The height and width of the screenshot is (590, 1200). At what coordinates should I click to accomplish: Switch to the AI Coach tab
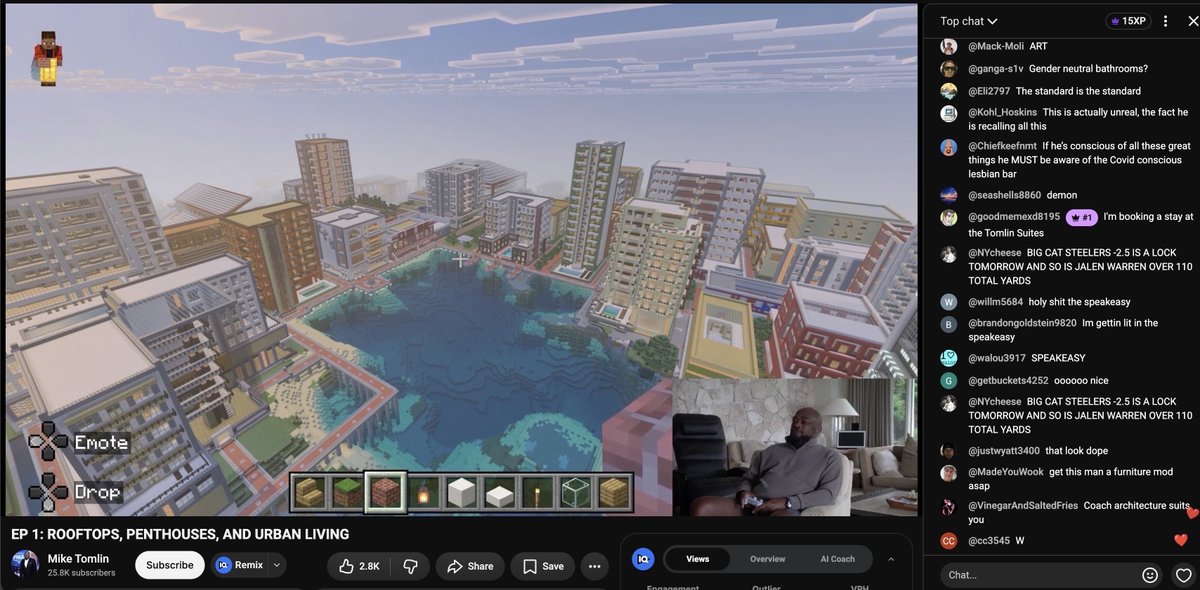pos(837,559)
